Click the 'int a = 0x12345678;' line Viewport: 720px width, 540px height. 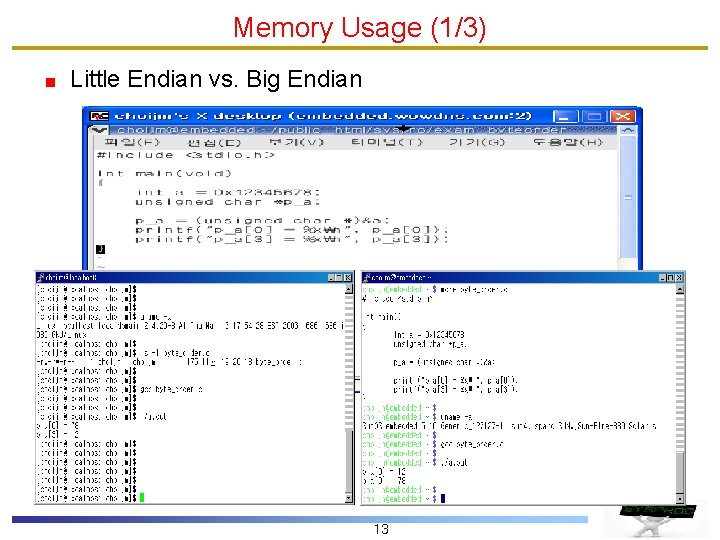click(228, 192)
